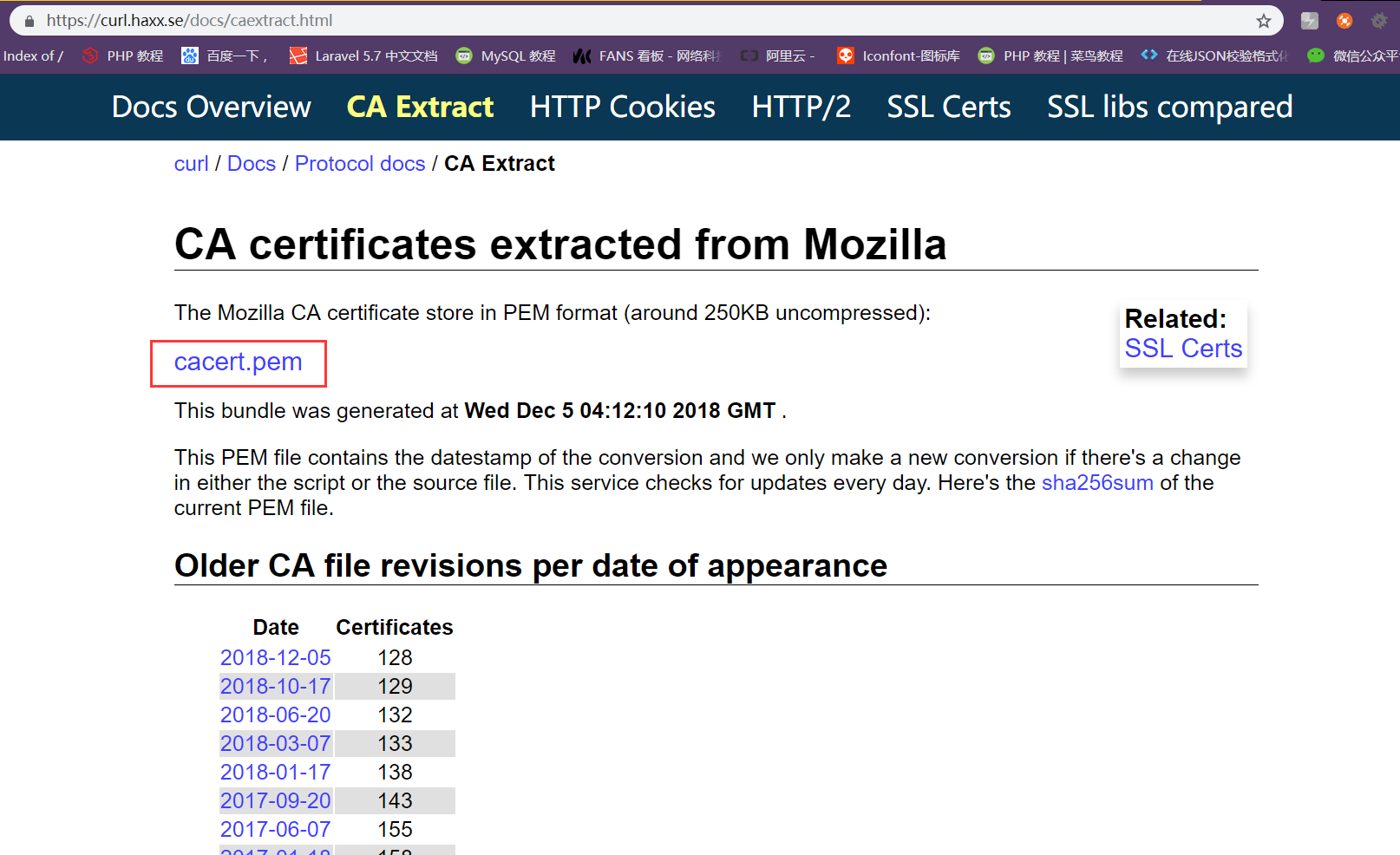Viewport: 1400px width, 855px height.
Task: Switch to the HTTP Cookies section
Action: 622,107
